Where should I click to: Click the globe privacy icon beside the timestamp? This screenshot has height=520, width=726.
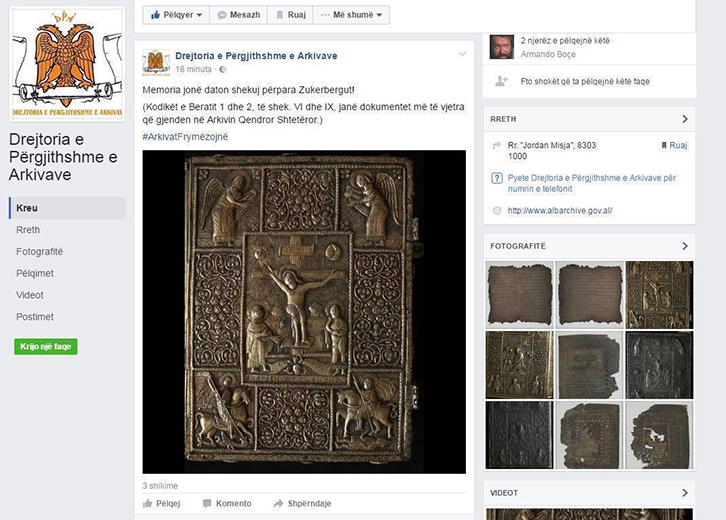pos(223,69)
